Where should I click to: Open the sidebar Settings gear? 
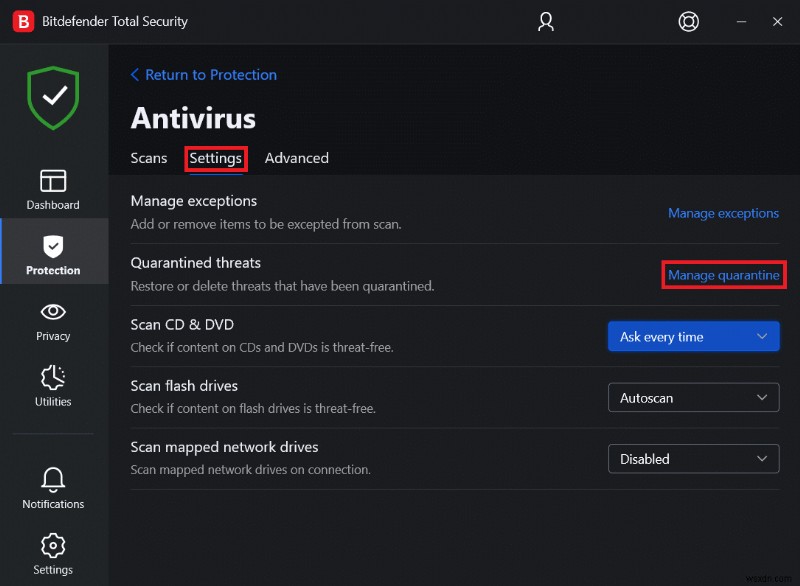[53, 553]
